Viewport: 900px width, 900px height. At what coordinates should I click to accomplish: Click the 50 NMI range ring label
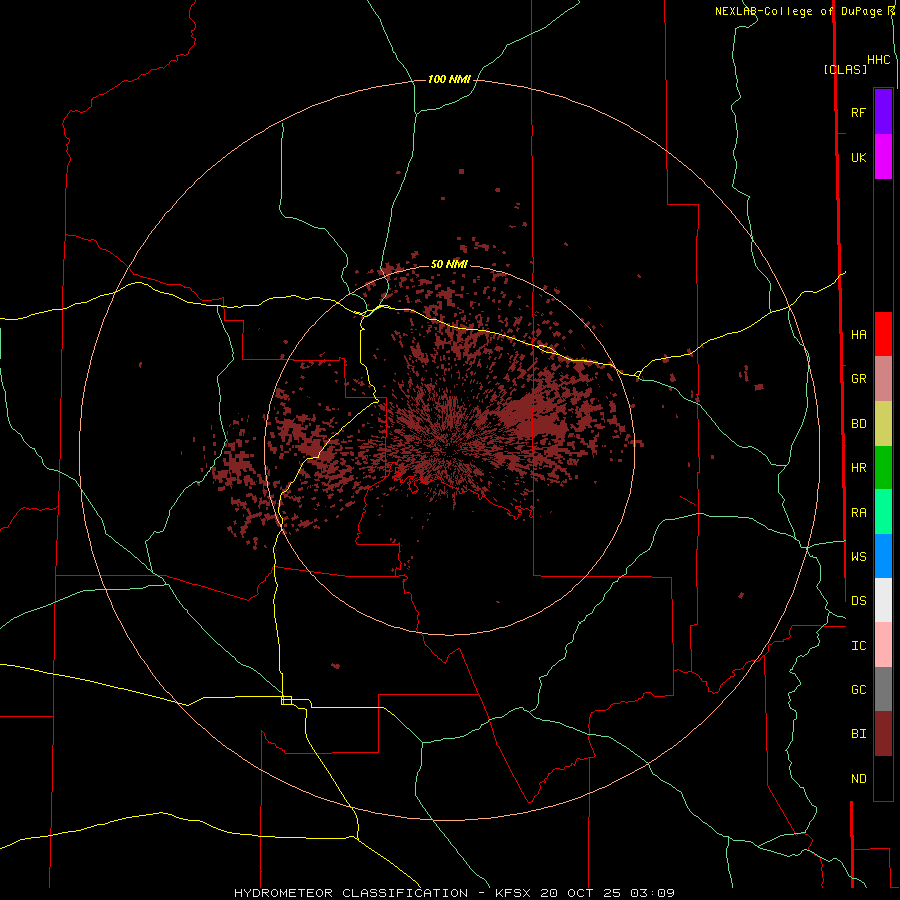coord(449,264)
